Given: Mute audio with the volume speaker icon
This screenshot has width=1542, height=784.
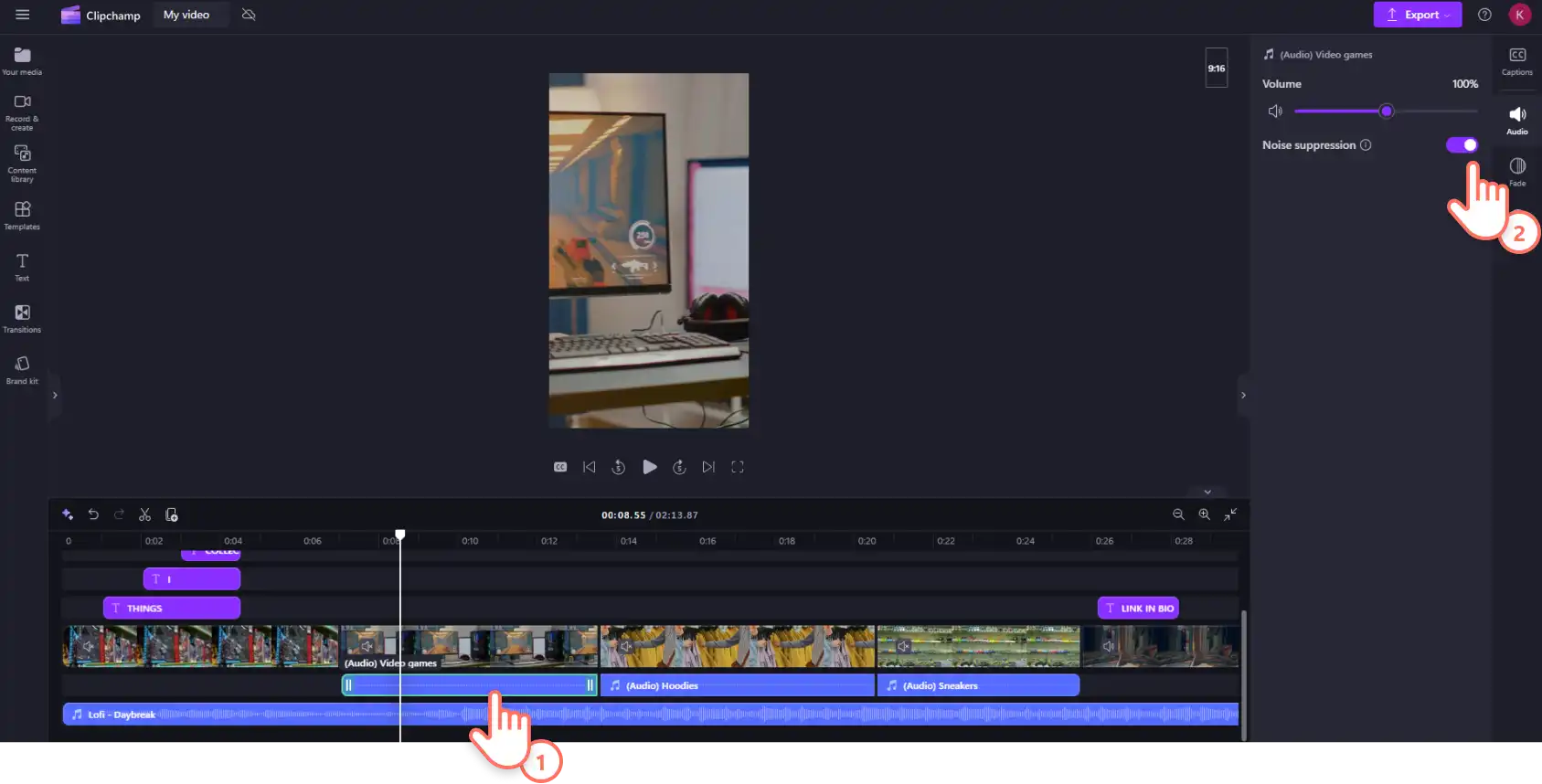Looking at the screenshot, I should [1275, 111].
